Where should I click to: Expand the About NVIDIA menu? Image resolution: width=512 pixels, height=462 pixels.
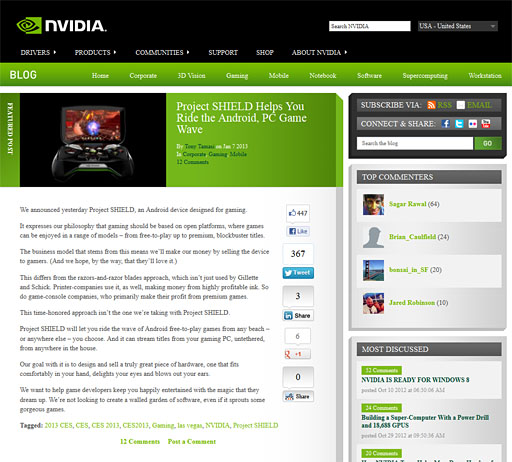point(319,52)
